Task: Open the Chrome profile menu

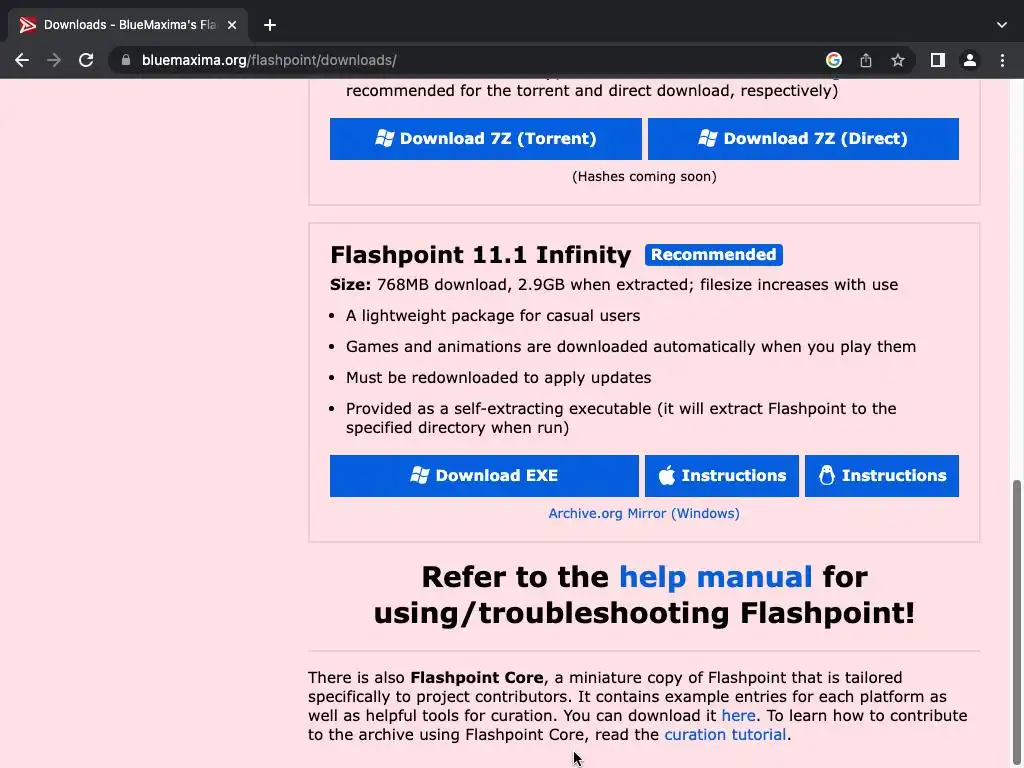Action: click(x=969, y=60)
